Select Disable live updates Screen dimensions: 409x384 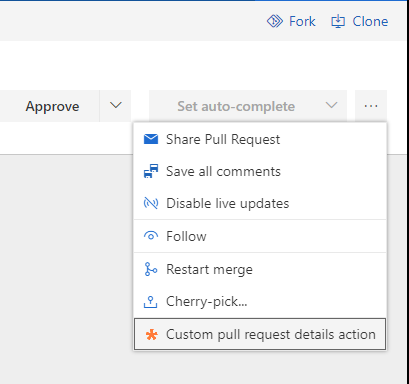pos(260,203)
